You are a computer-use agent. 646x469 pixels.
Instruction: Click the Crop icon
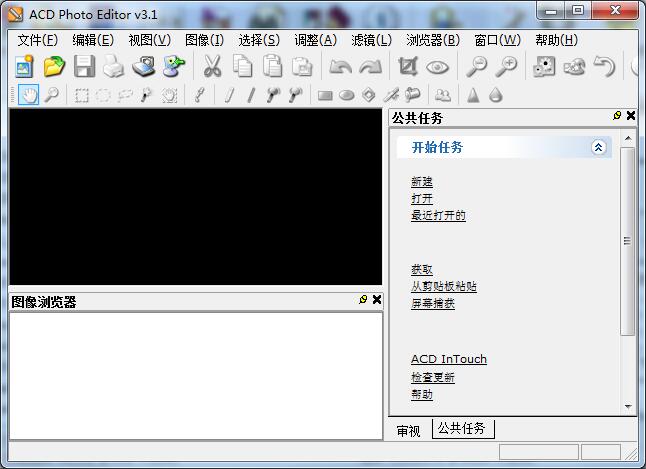click(x=408, y=66)
